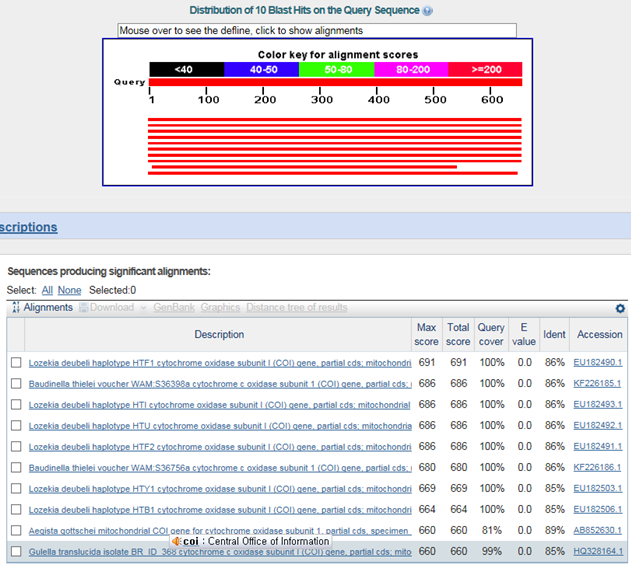This screenshot has height=567, width=631.
Task: Open accession EU182503.1
Action: coord(598,488)
